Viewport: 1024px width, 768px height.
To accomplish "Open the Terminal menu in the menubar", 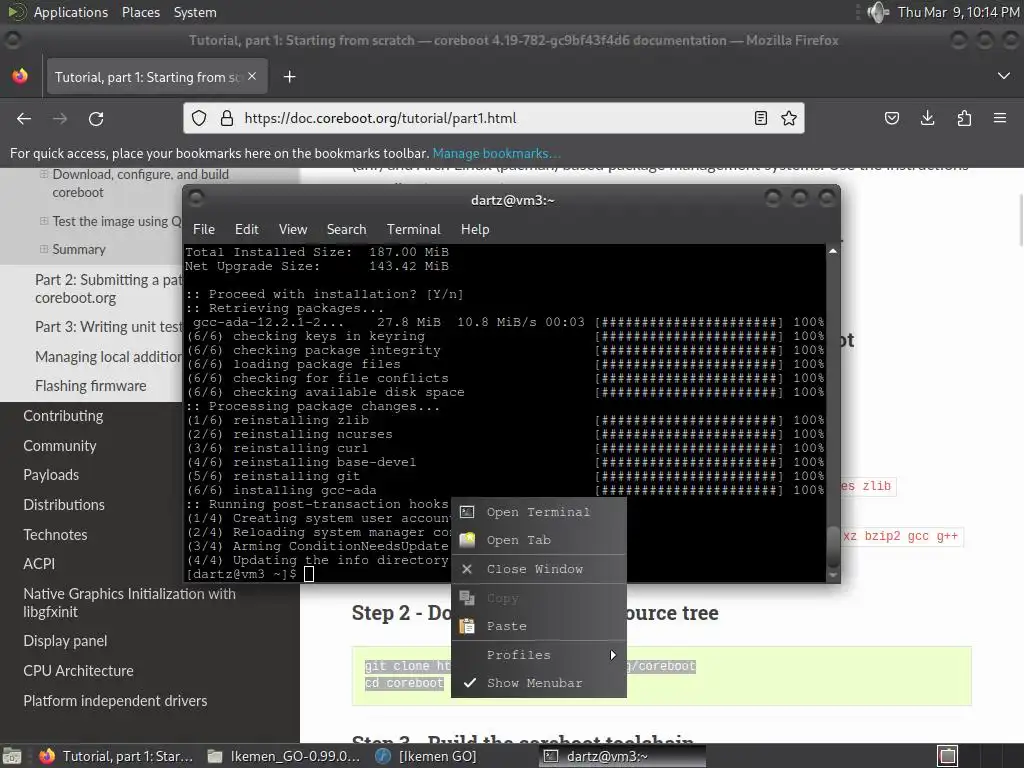I will point(413,229).
